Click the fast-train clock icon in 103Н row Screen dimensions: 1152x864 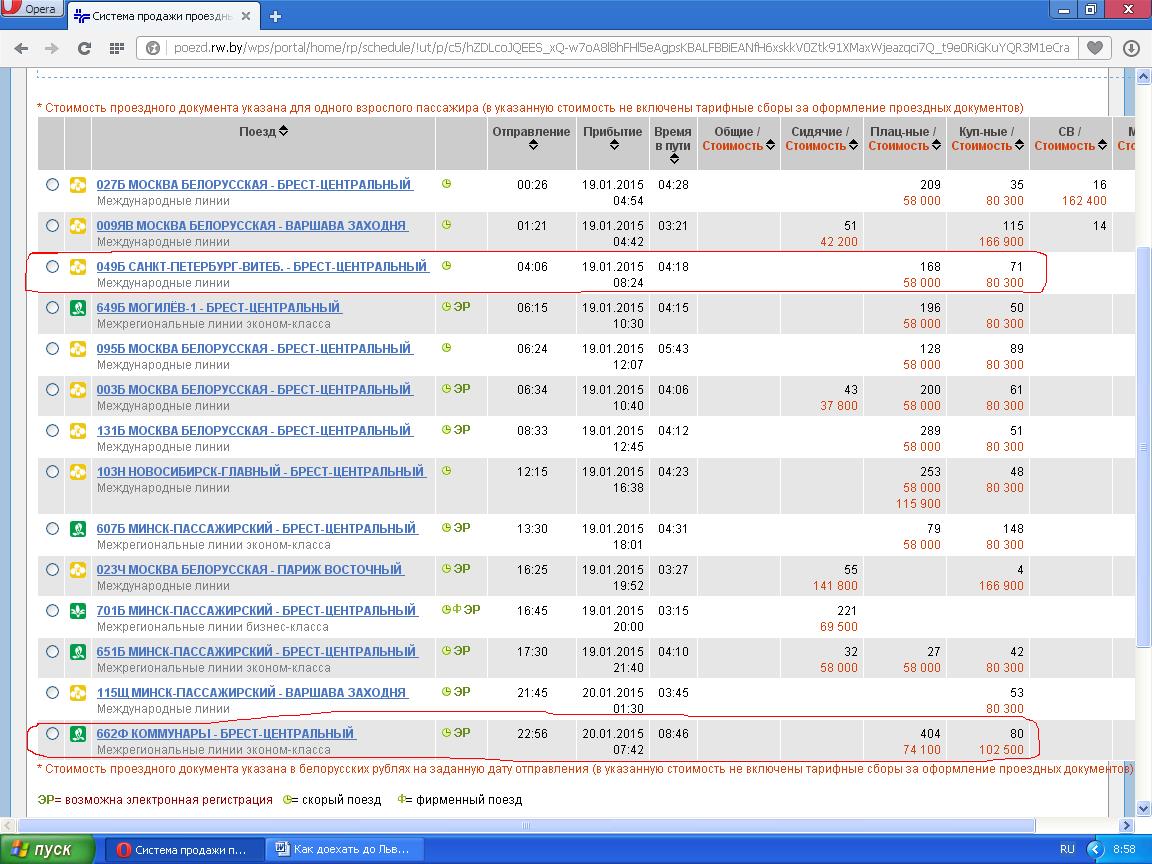tap(446, 471)
